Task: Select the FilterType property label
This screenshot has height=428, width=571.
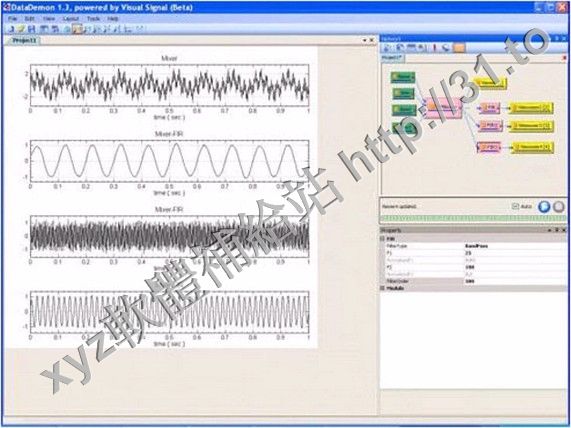Action: coord(397,246)
